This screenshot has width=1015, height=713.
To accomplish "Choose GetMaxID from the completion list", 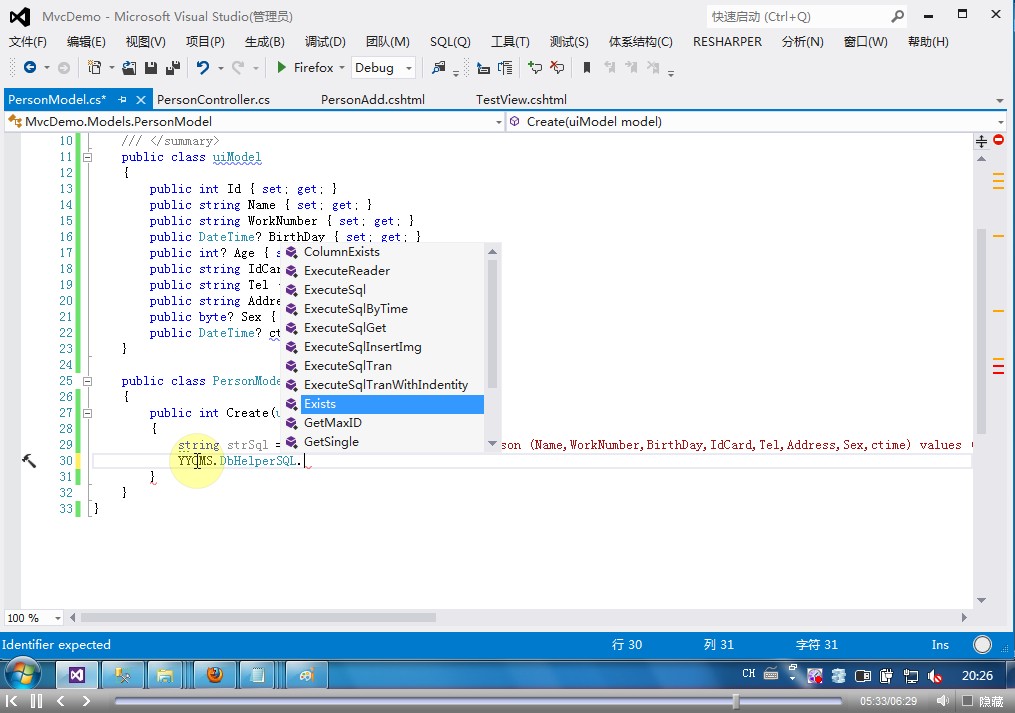I will click(332, 423).
